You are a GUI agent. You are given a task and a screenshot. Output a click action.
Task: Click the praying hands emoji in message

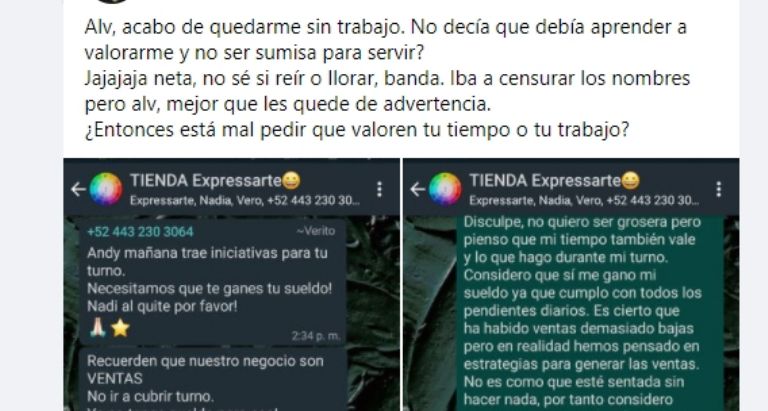coord(97,328)
